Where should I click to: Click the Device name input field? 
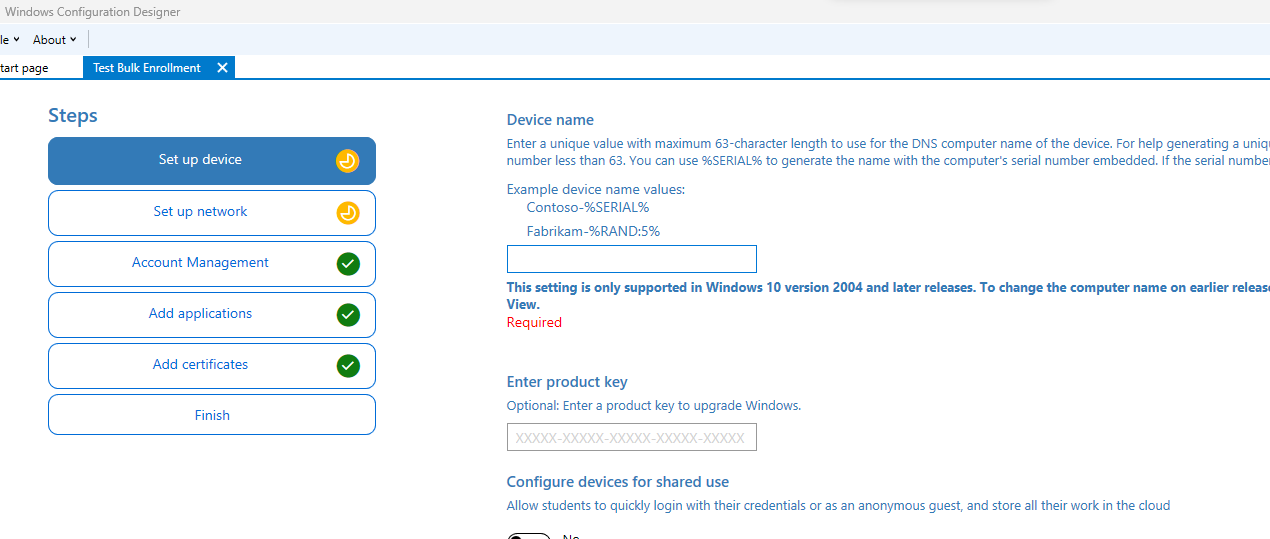(x=632, y=259)
